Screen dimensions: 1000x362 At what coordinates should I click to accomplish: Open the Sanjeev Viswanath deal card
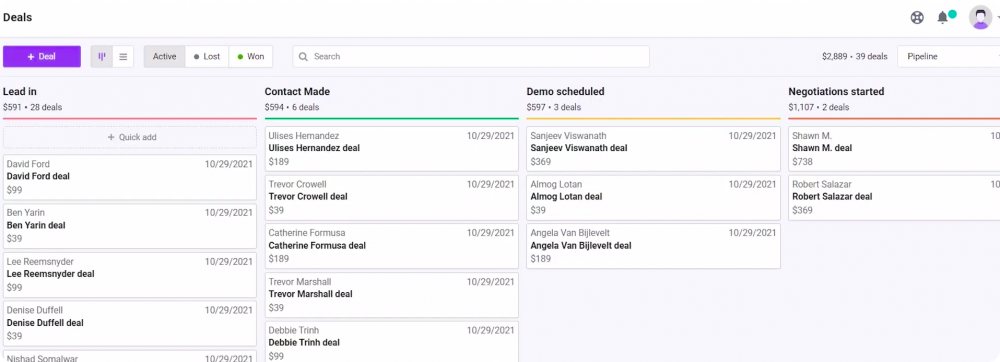[x=653, y=148]
